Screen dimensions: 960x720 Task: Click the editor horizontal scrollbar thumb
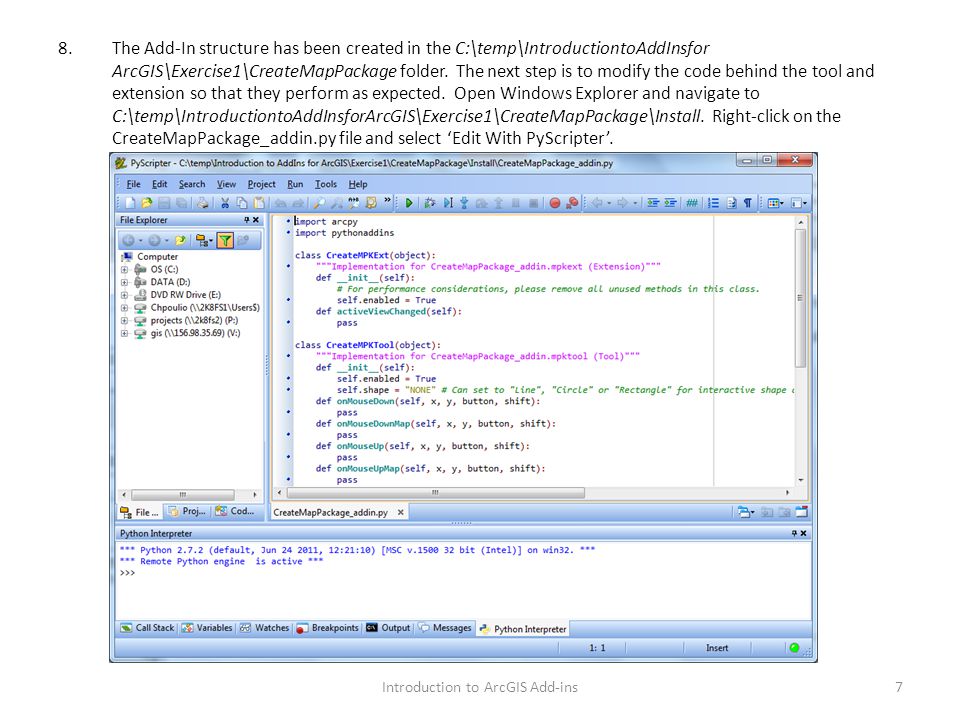(436, 492)
